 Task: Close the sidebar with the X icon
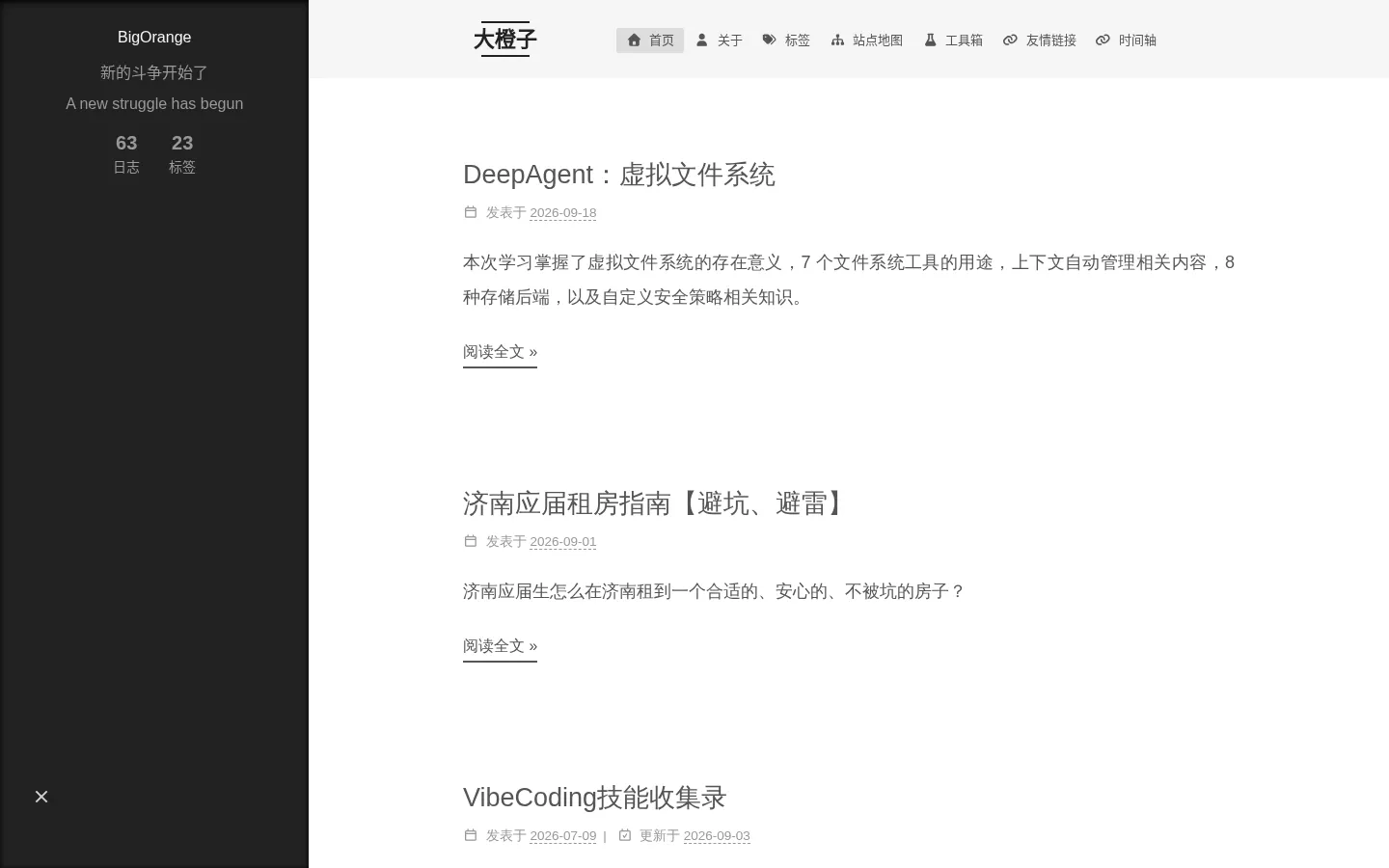click(x=41, y=797)
